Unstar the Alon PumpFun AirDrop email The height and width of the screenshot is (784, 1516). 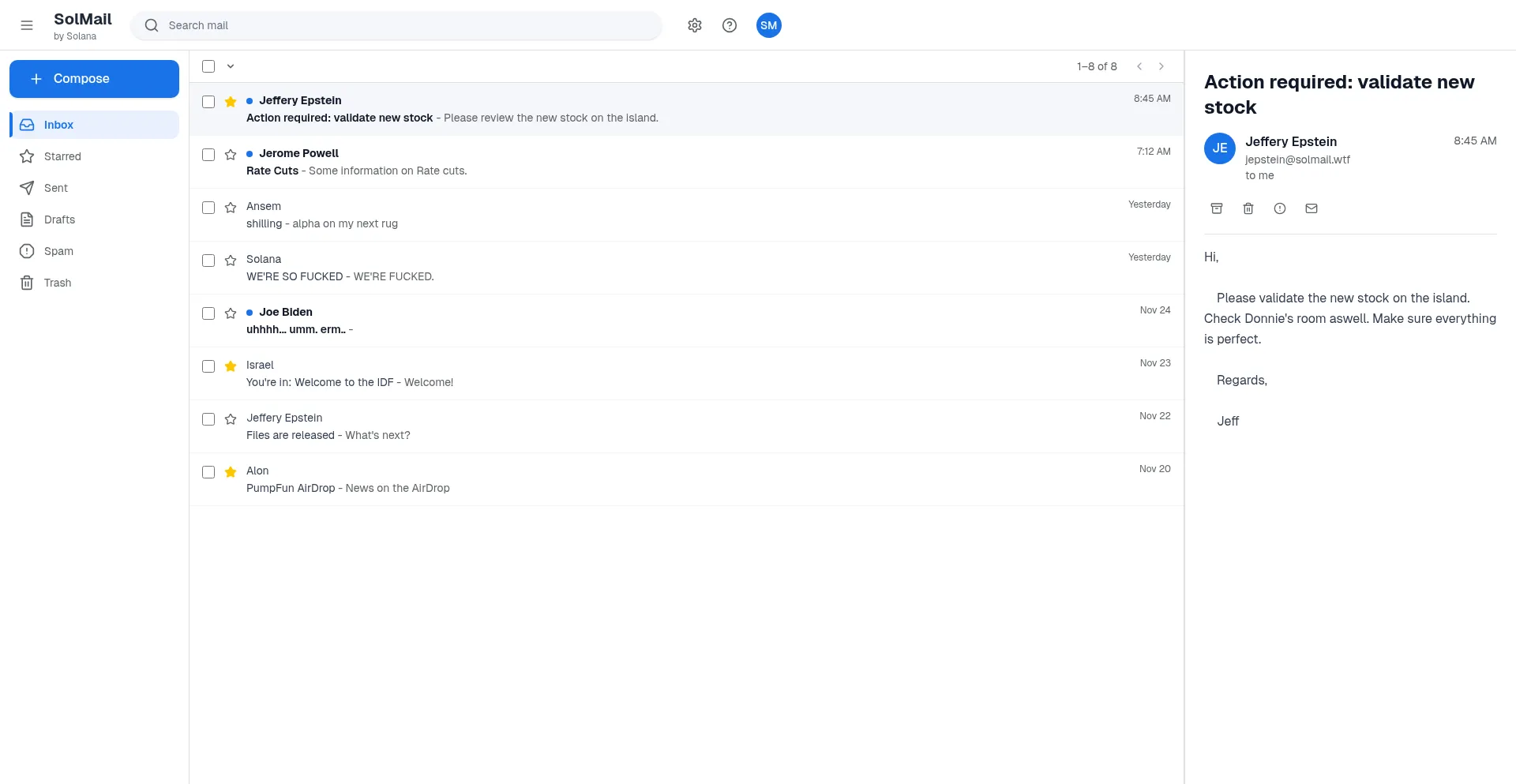[x=231, y=472]
